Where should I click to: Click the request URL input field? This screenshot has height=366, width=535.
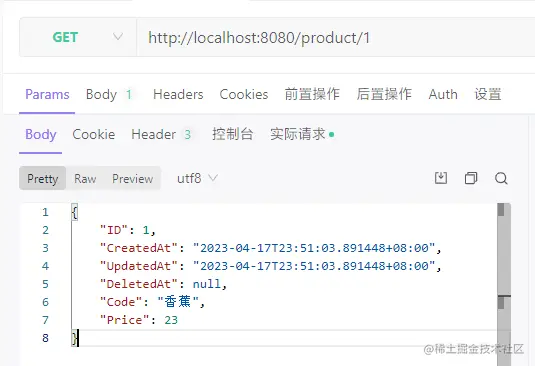tap(336, 38)
